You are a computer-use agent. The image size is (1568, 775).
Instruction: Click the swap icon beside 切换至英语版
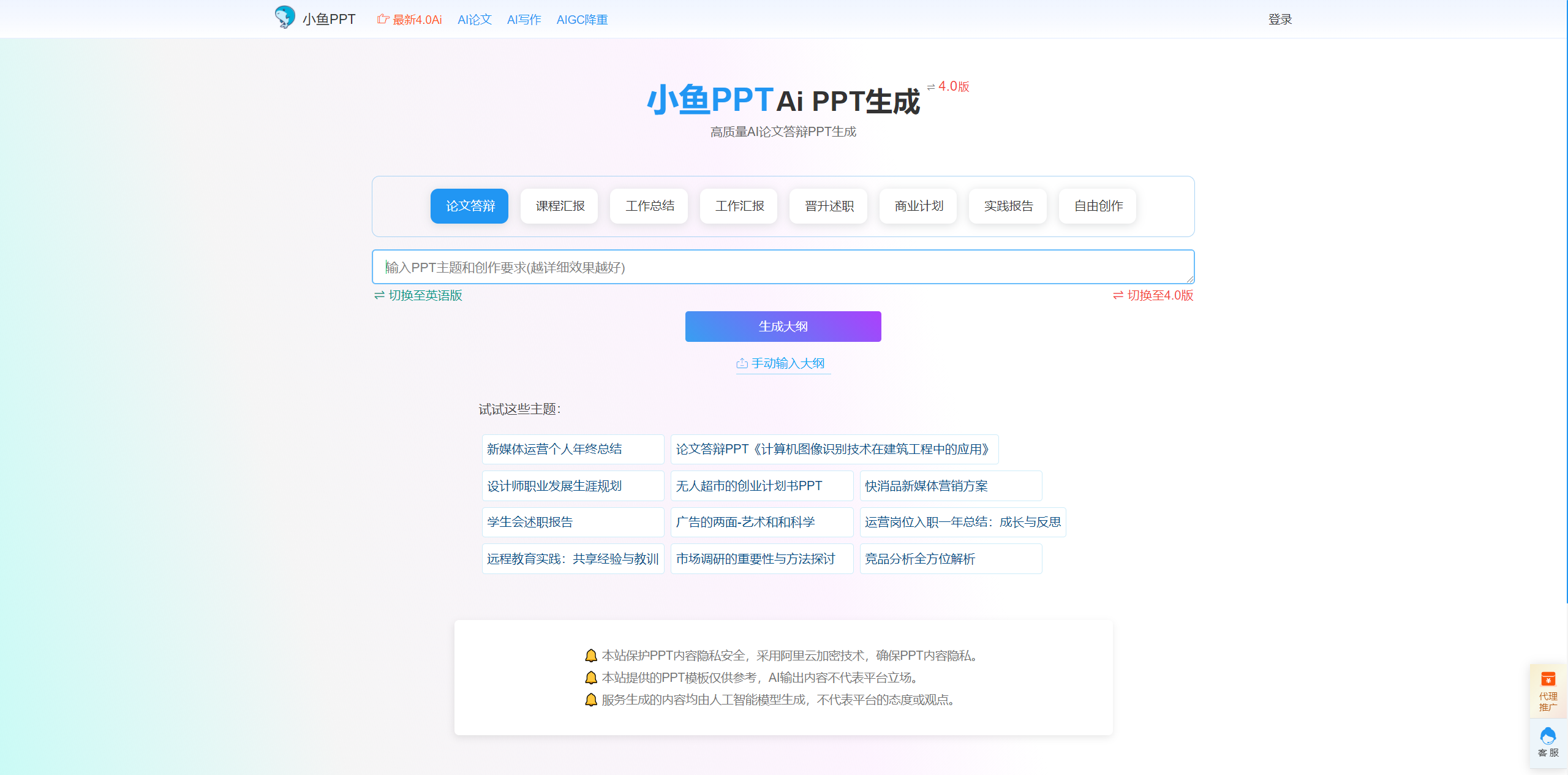[379, 295]
